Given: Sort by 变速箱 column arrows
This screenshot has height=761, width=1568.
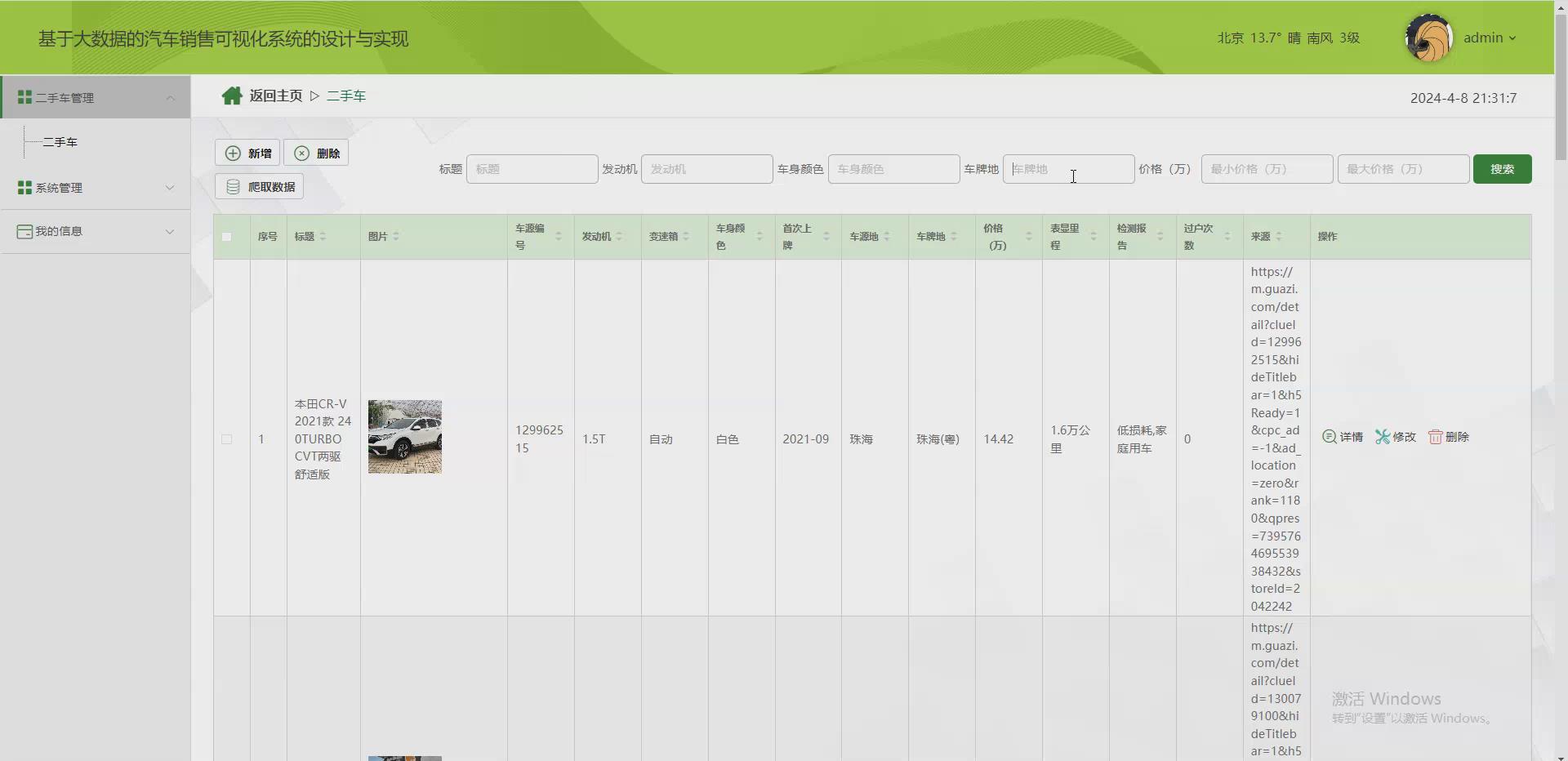Looking at the screenshot, I should [x=686, y=237].
